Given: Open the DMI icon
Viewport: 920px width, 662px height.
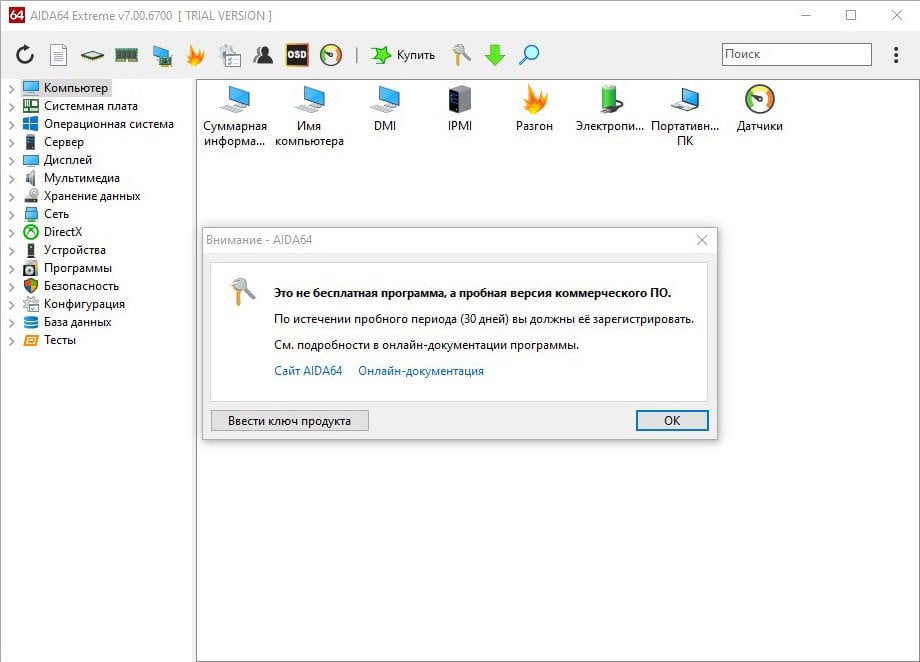Looking at the screenshot, I should tap(385, 109).
